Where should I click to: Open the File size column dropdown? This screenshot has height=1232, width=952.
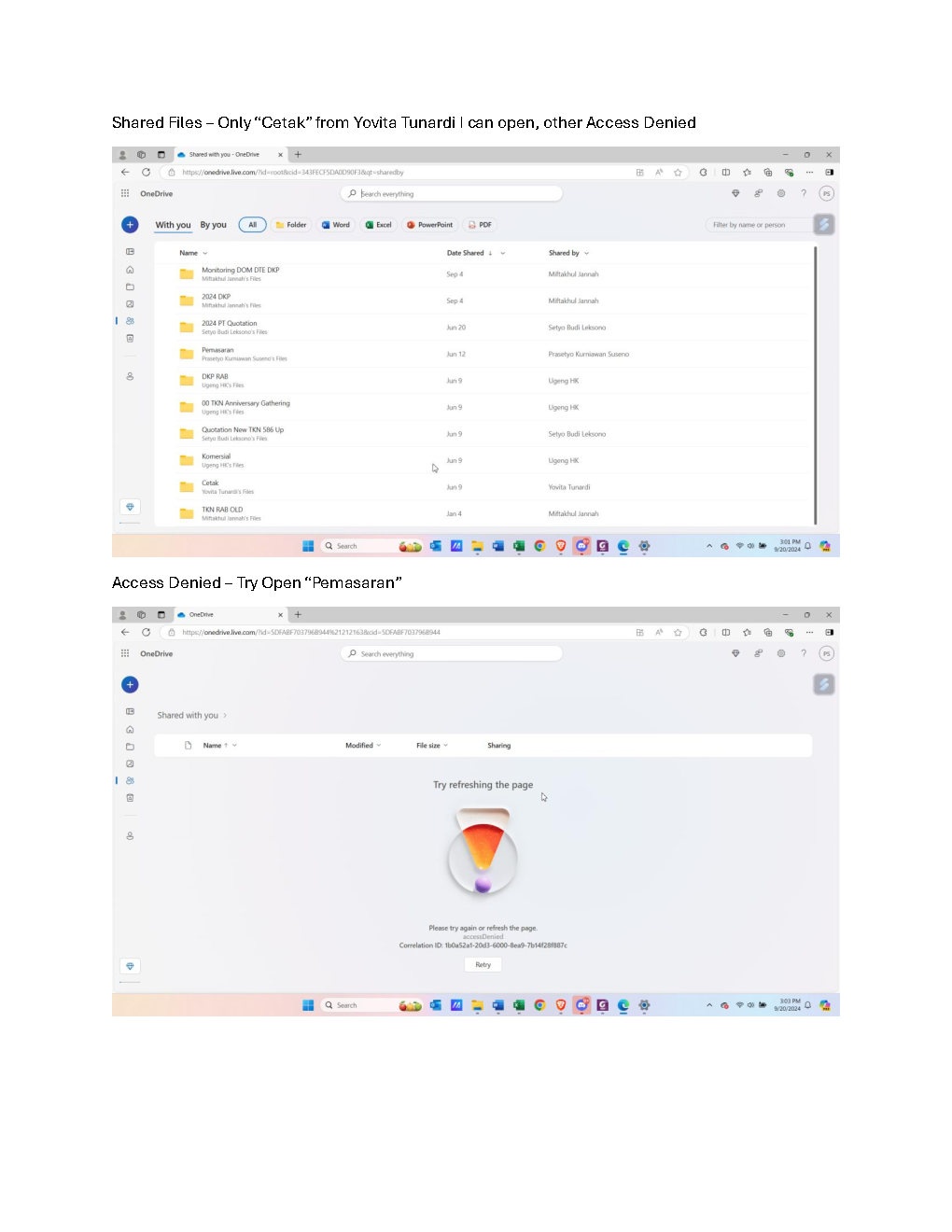tap(445, 746)
